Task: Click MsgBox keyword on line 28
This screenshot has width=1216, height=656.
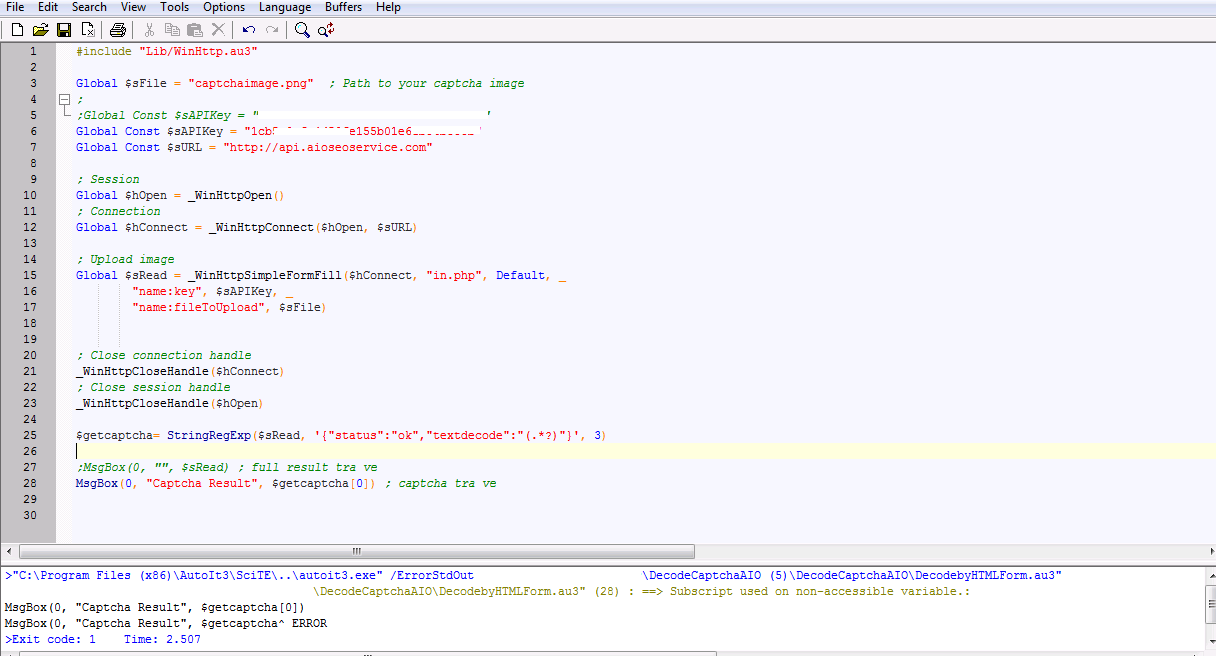Action: coord(96,483)
